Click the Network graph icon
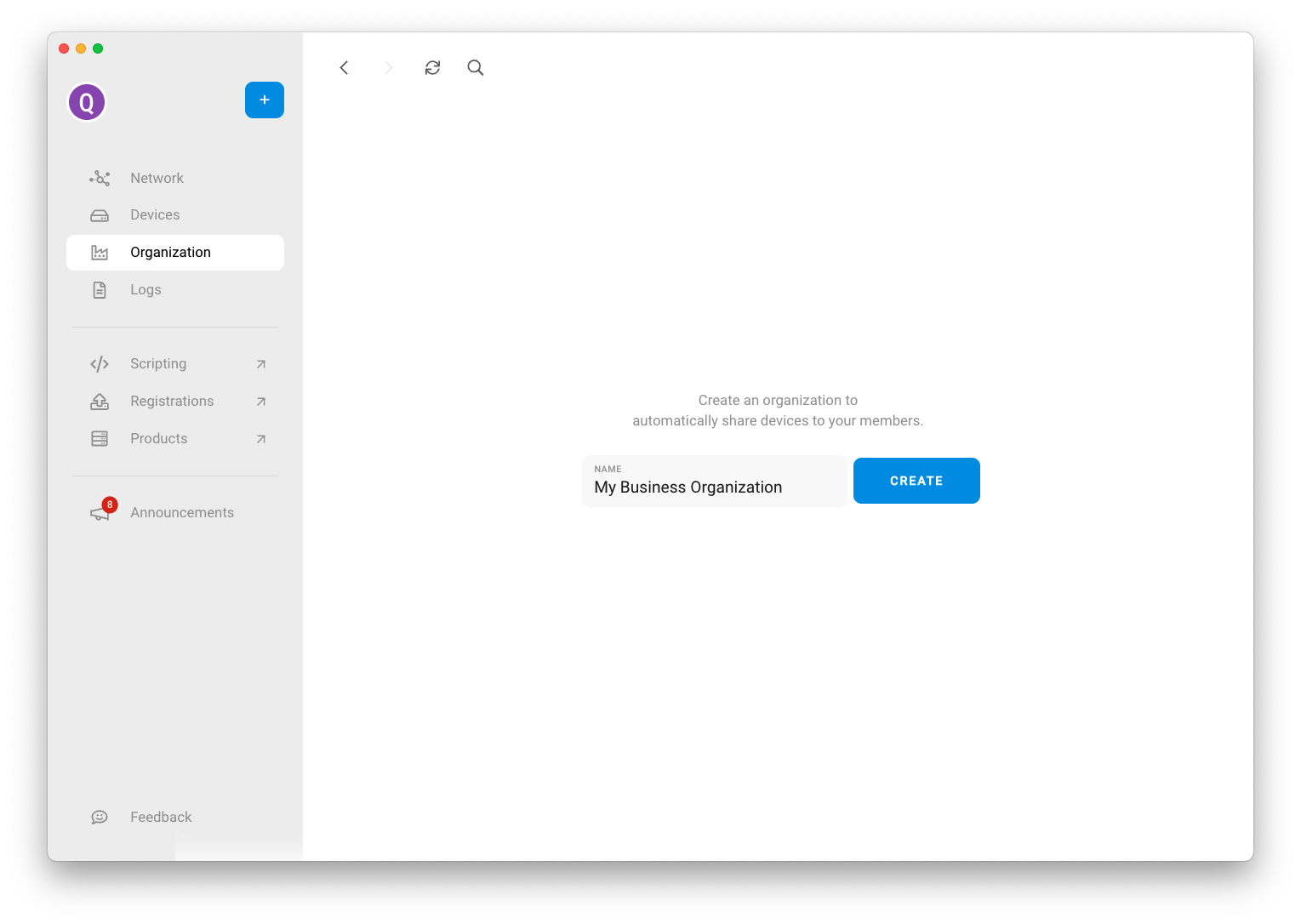Image resolution: width=1301 pixels, height=924 pixels. 100,178
